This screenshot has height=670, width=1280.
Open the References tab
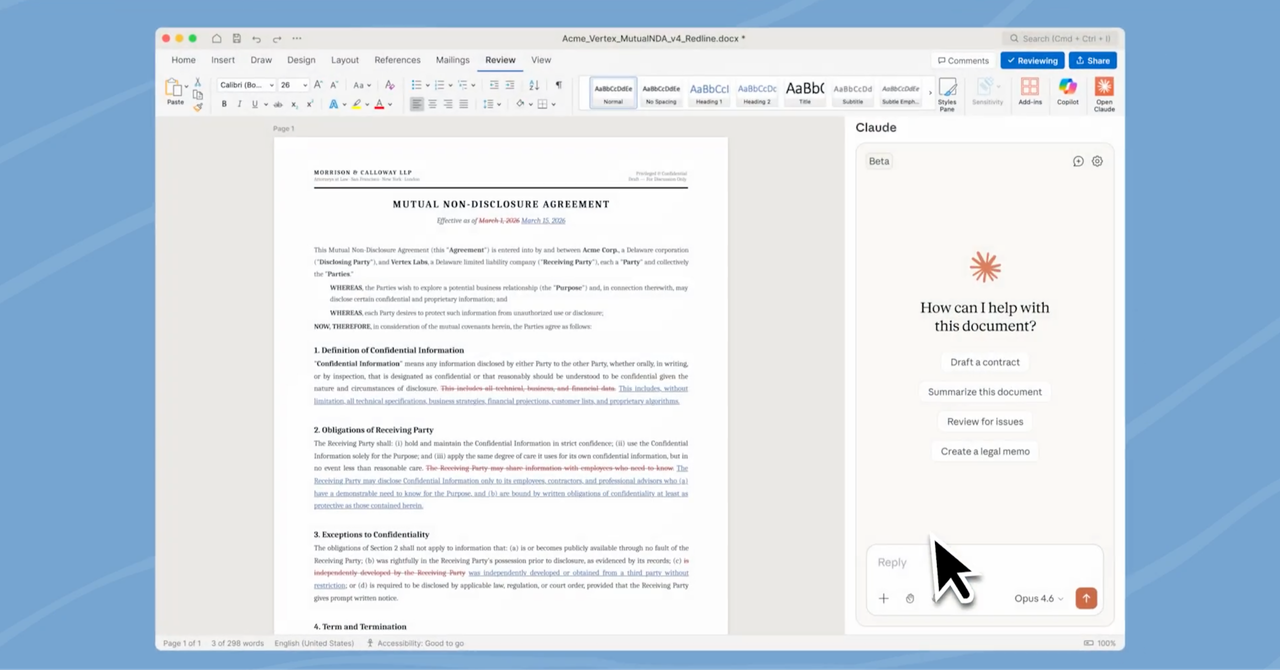pyautogui.click(x=397, y=60)
